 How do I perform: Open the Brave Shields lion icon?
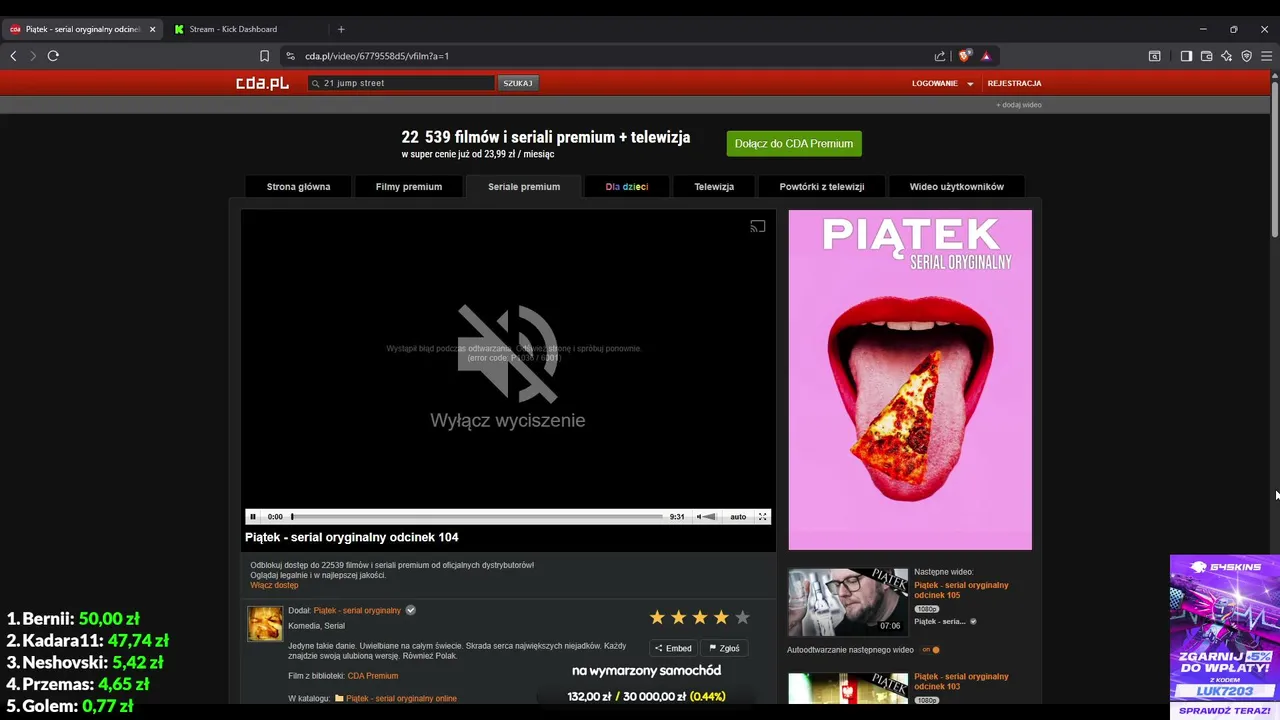click(x=964, y=56)
